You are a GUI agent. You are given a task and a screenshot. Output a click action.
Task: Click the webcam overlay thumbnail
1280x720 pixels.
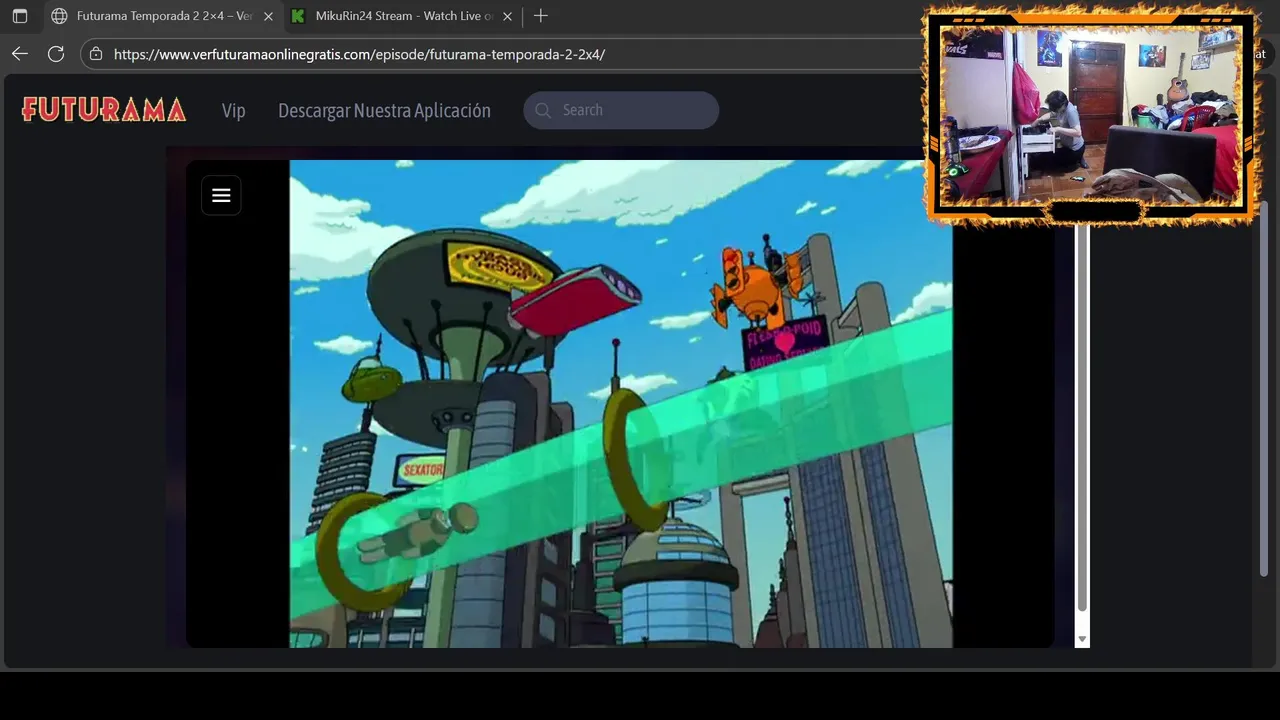[x=1091, y=116]
